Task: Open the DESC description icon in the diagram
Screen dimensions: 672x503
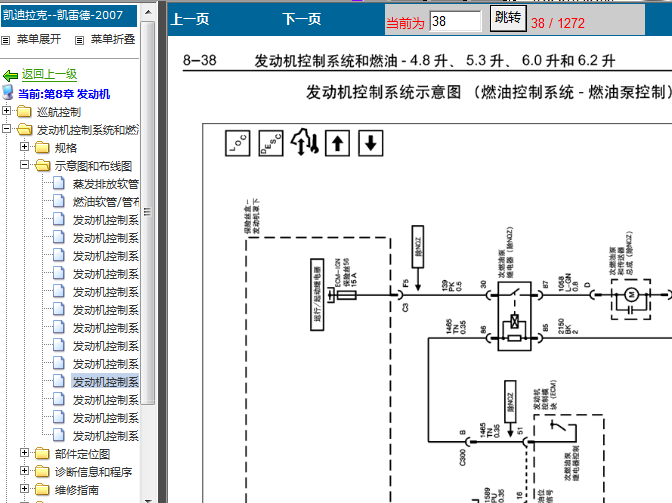Action: 271,143
